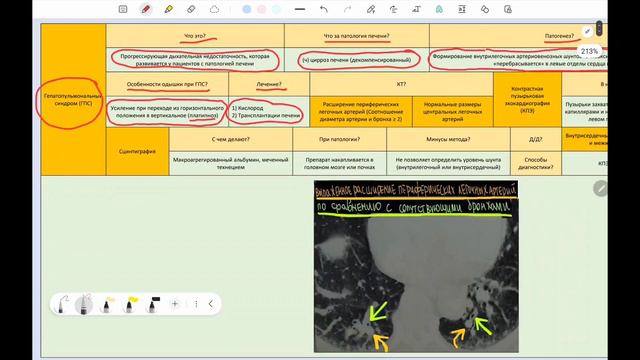Tap the 213% zoom level indicator

(589, 51)
